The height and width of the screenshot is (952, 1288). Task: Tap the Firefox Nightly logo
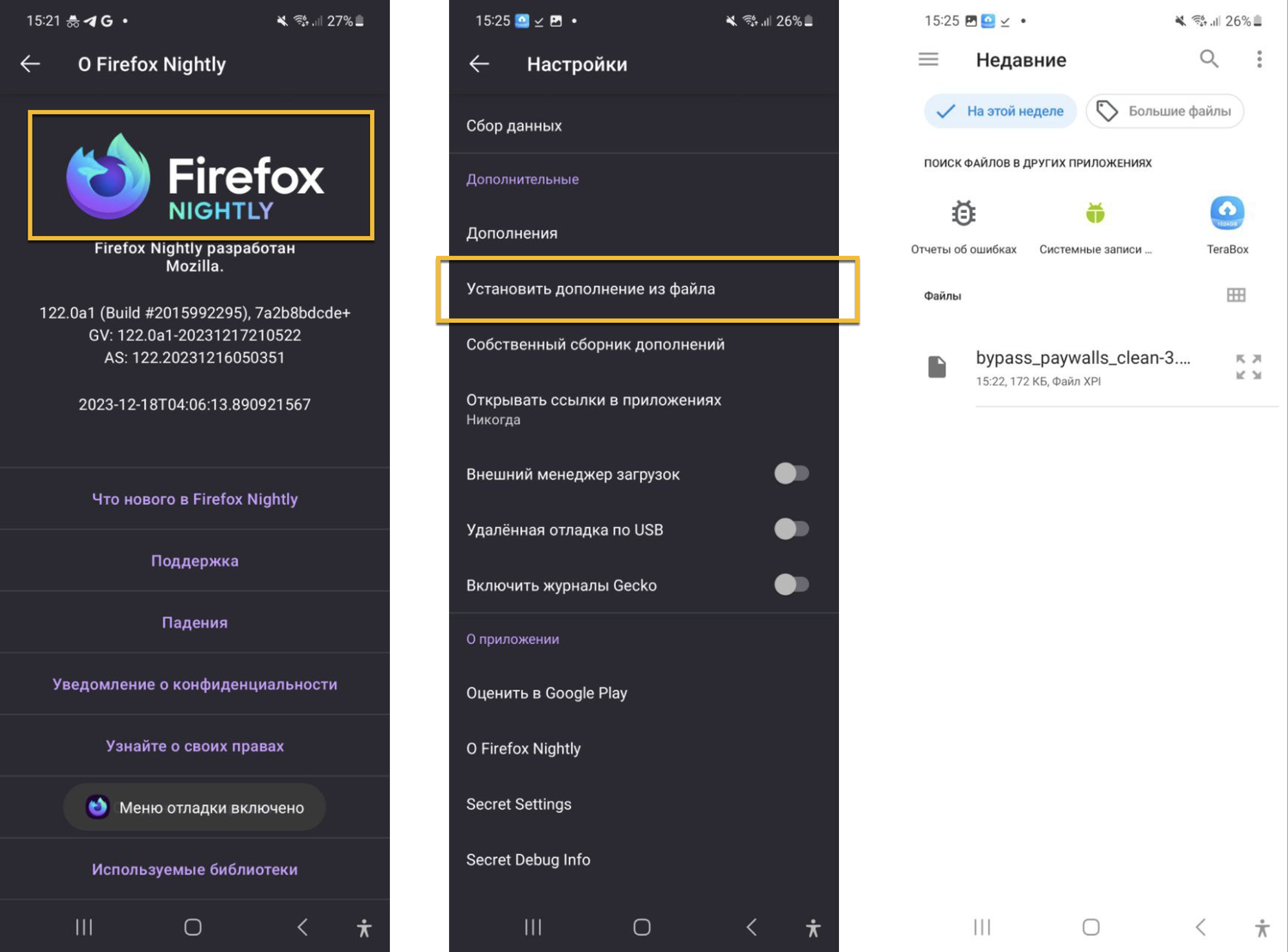[196, 177]
